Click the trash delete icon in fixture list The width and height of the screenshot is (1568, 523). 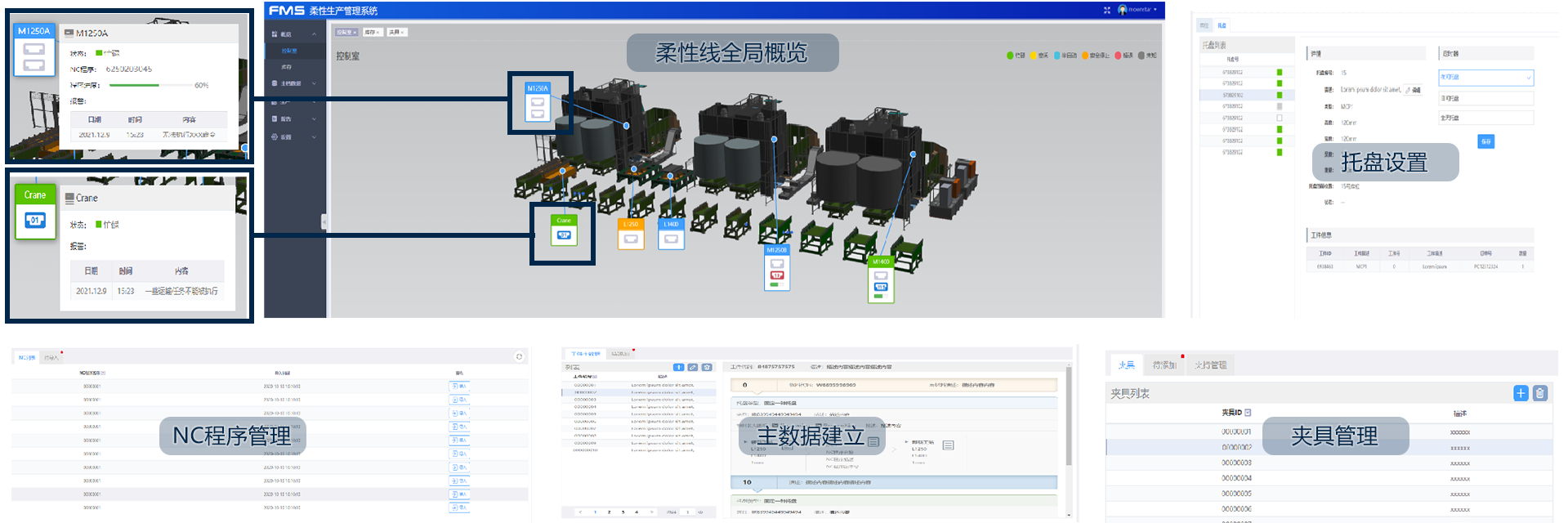pyautogui.click(x=1539, y=393)
